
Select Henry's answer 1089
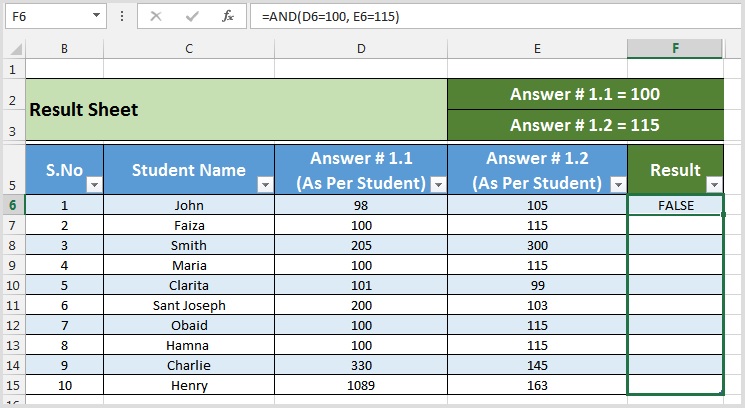[361, 385]
